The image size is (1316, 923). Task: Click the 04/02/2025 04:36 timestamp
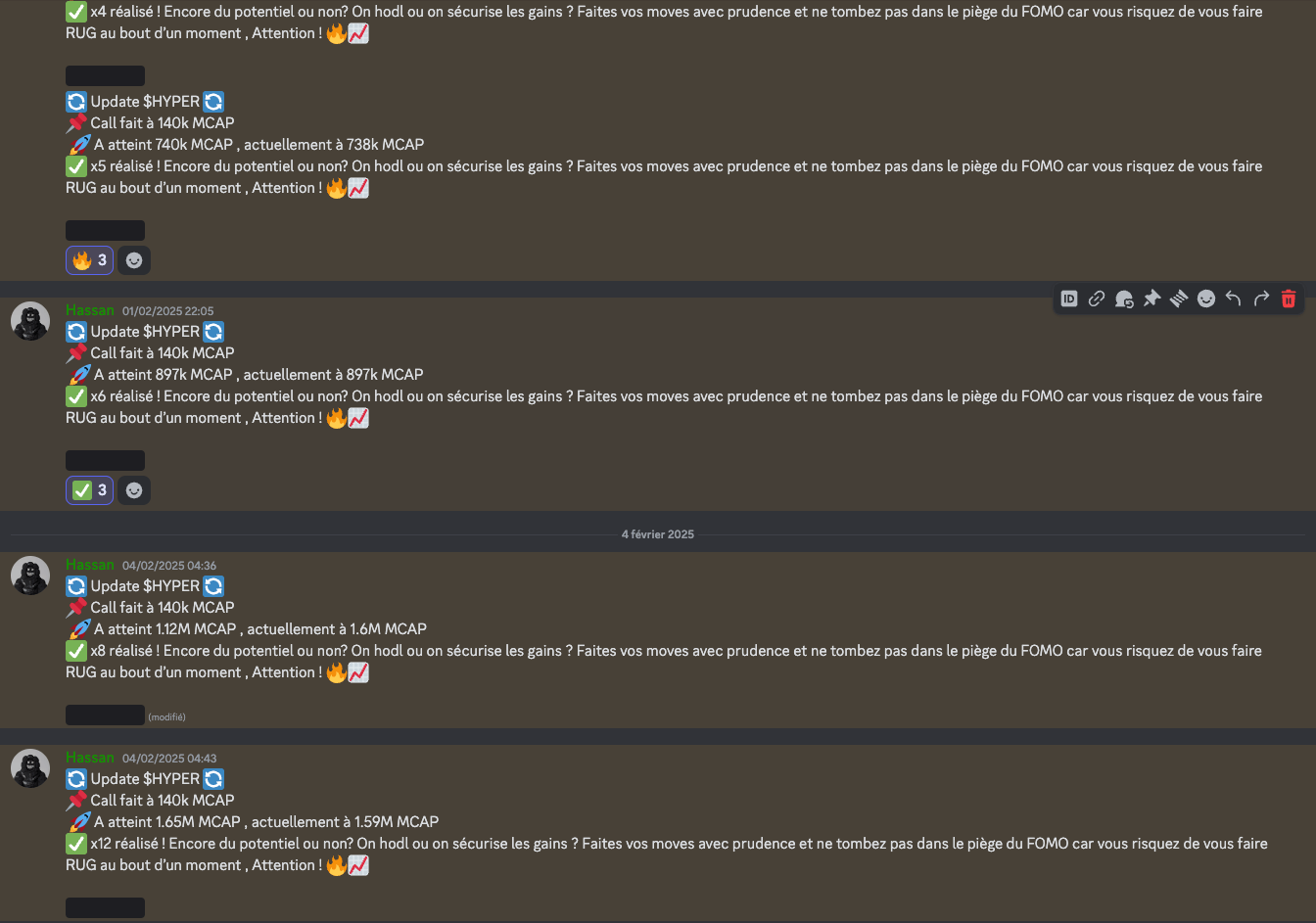169,566
